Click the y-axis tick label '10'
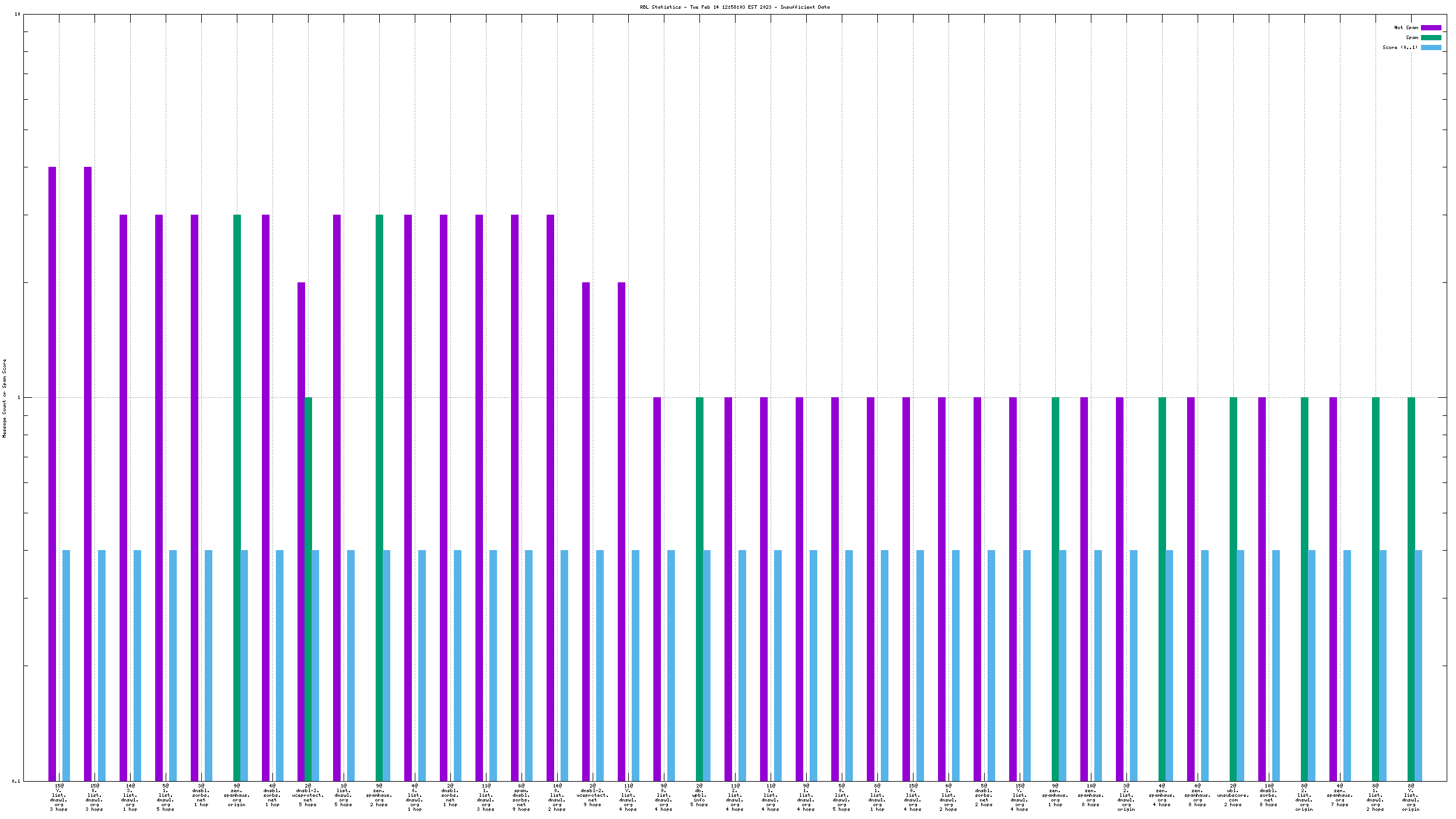The height and width of the screenshot is (819, 1456). click(17, 14)
